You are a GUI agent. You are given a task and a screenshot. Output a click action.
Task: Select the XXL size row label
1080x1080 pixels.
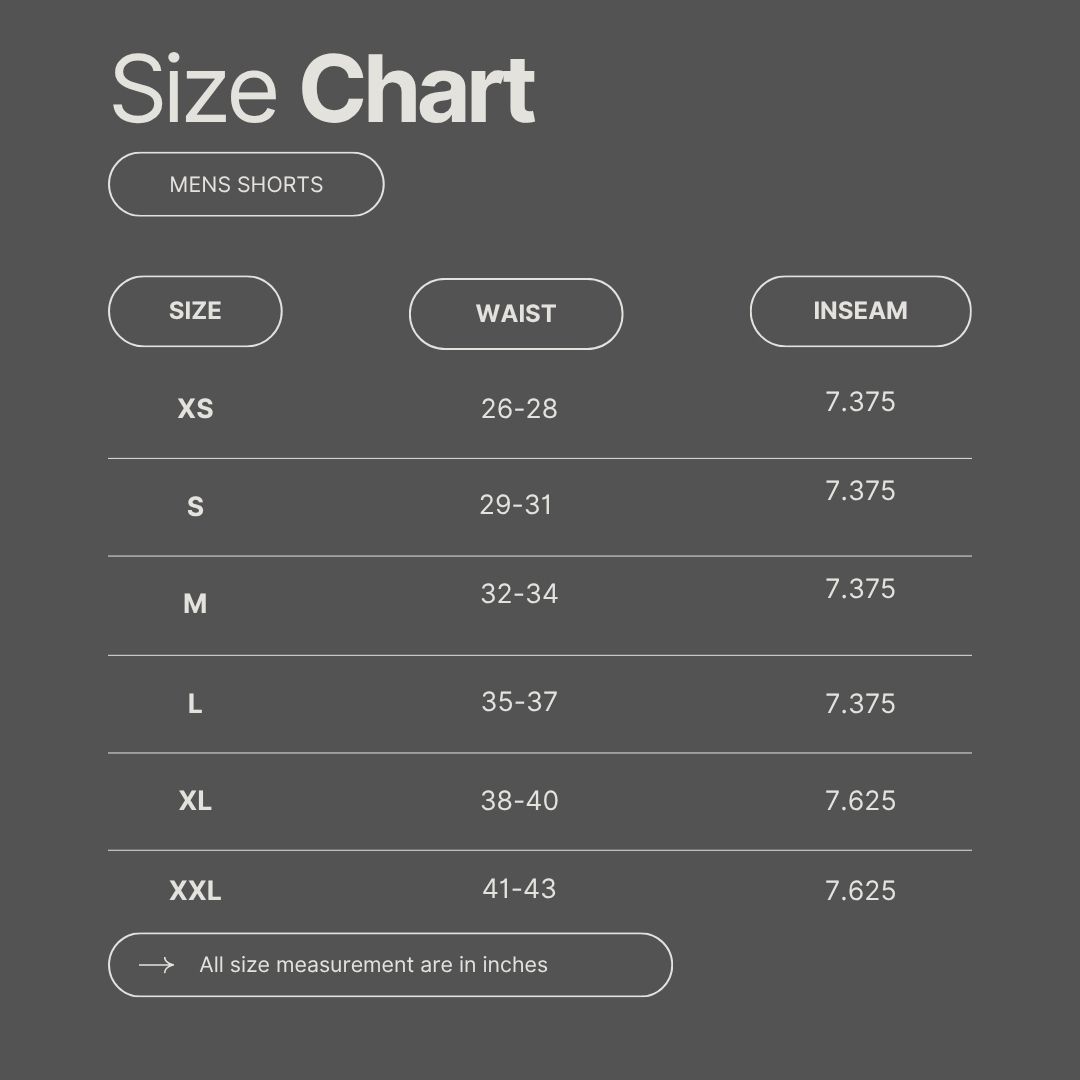click(195, 891)
